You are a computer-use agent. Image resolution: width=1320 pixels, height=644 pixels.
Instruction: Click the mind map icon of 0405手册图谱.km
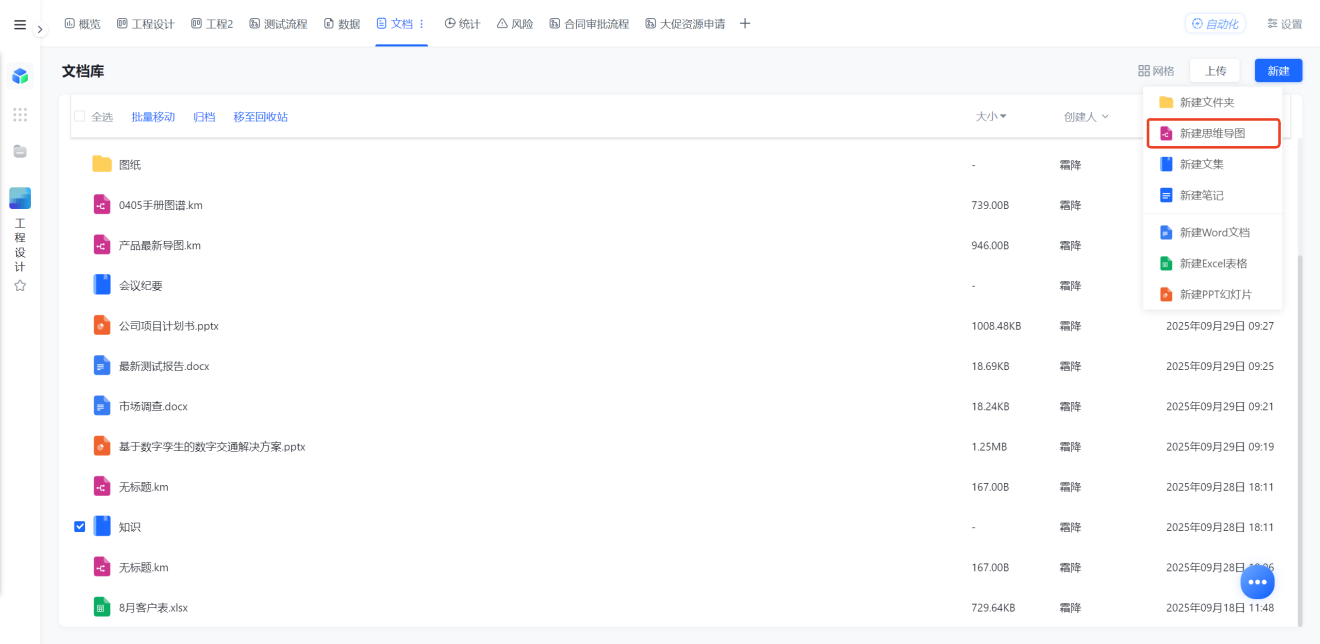101,205
